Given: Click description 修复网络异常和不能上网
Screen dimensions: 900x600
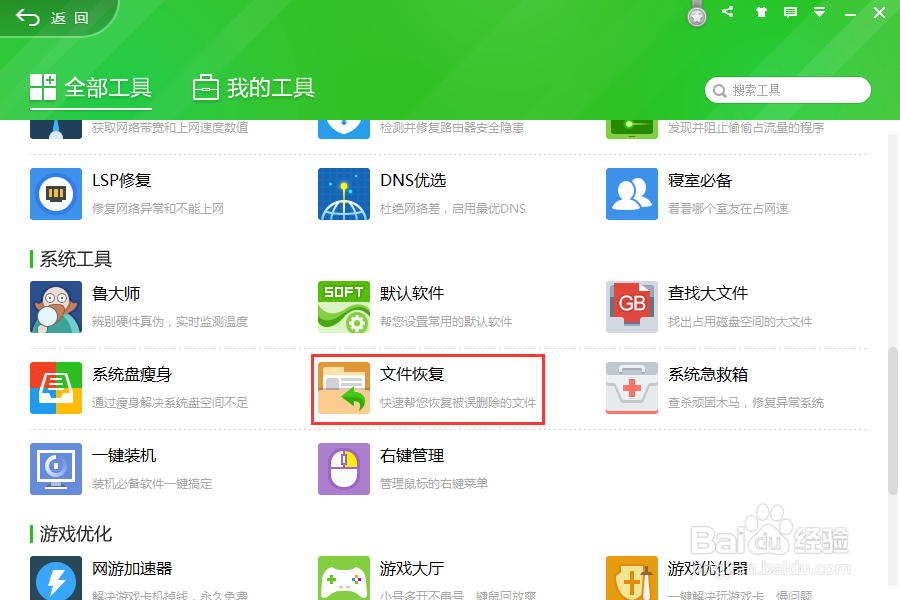Looking at the screenshot, I should pos(158,208).
